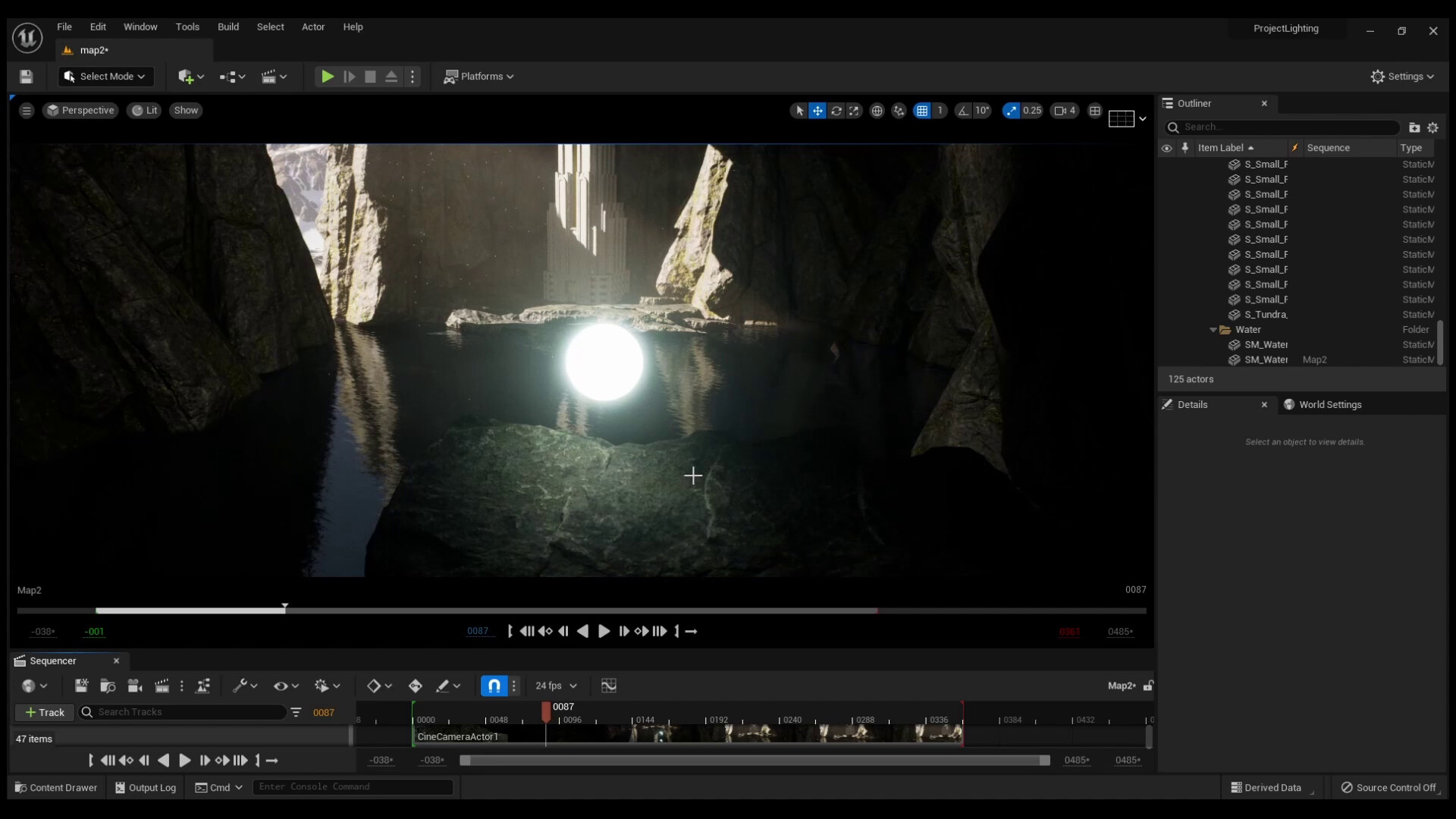This screenshot has height=819, width=1456.
Task: Toggle Sequencer snapping magnet button
Action: 494,686
